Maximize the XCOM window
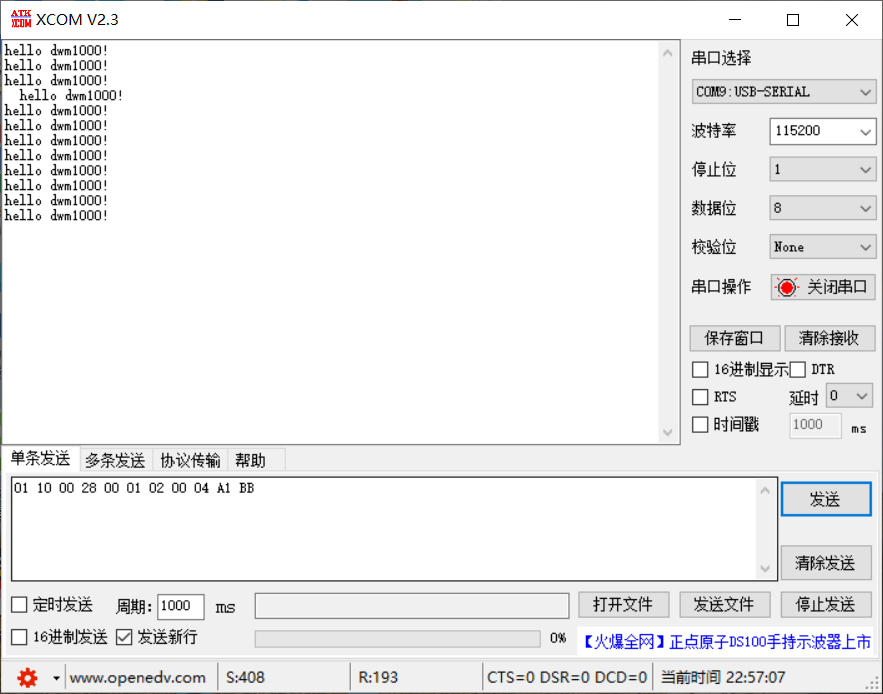The height and width of the screenshot is (694, 883). (793, 20)
